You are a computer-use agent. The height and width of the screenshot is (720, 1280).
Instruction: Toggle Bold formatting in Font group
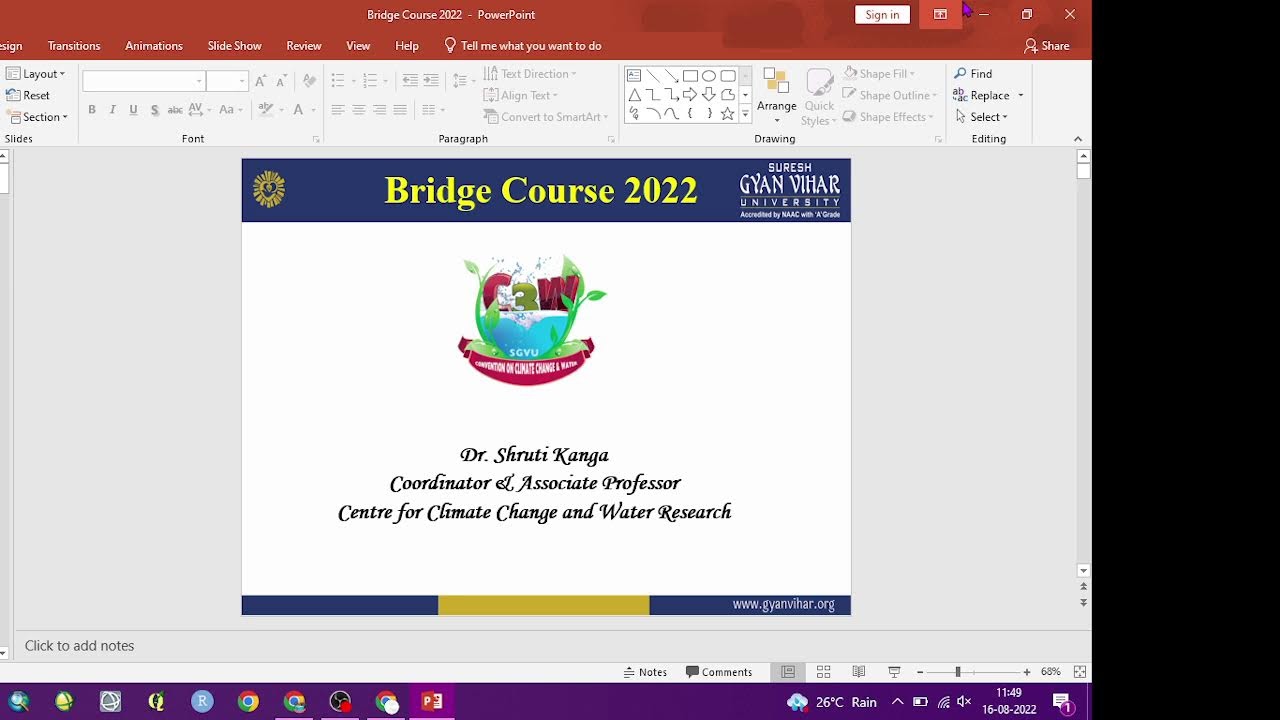92,110
